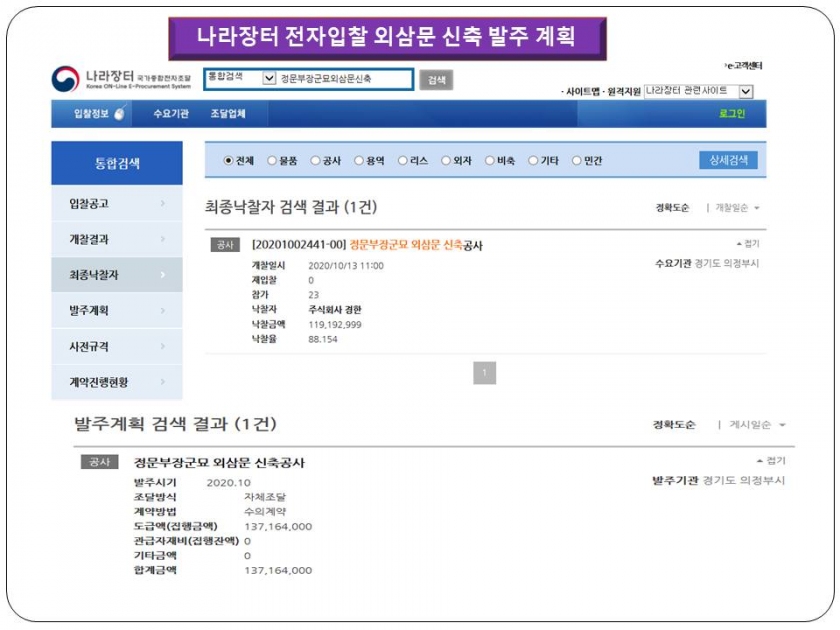Screen dimensions: 840x630
Task: Click the 낙찰금액 value 119,192,999
Action: pos(335,325)
